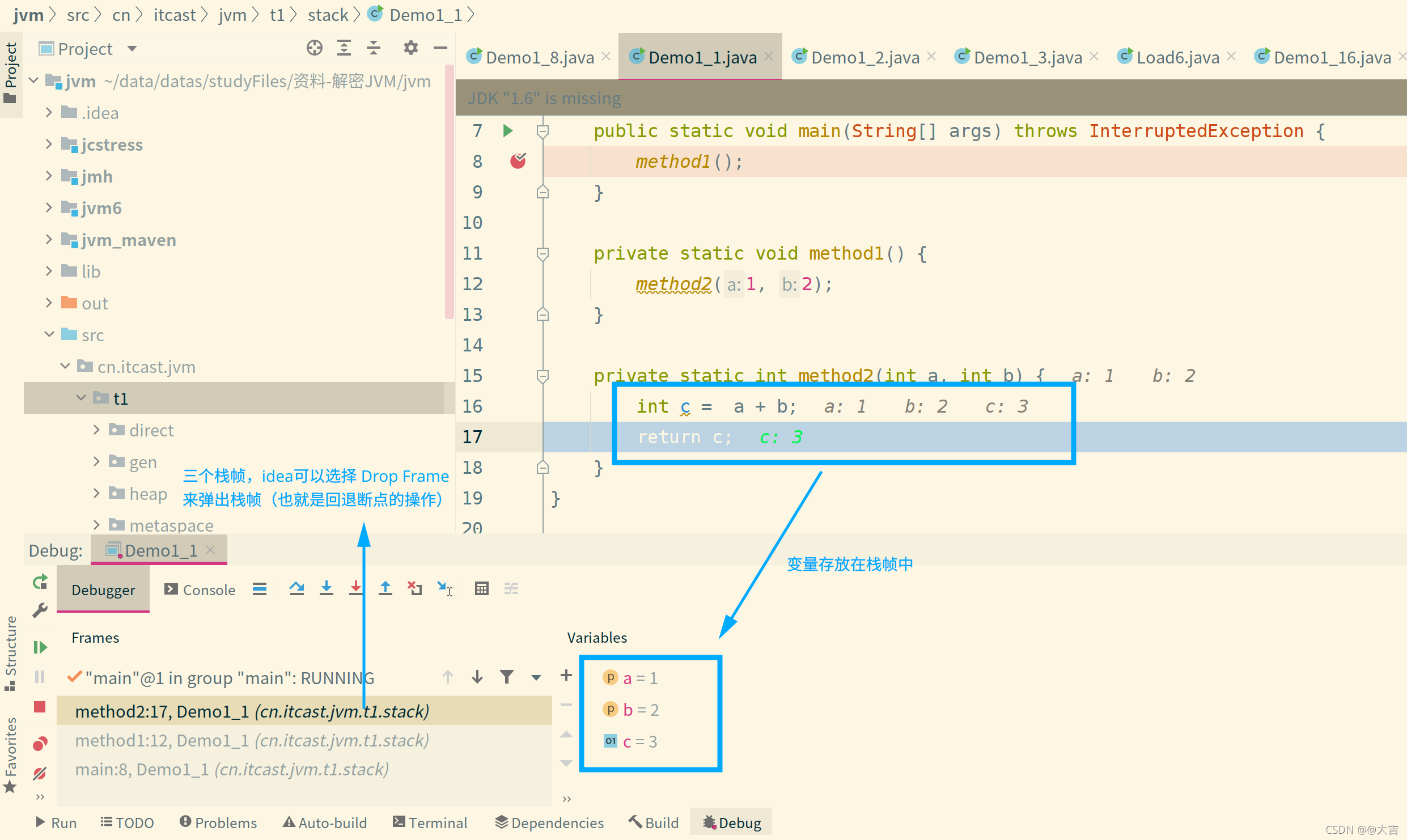Click the Force Step Into red icon
Viewport: 1407px width, 840px height.
[x=356, y=588]
